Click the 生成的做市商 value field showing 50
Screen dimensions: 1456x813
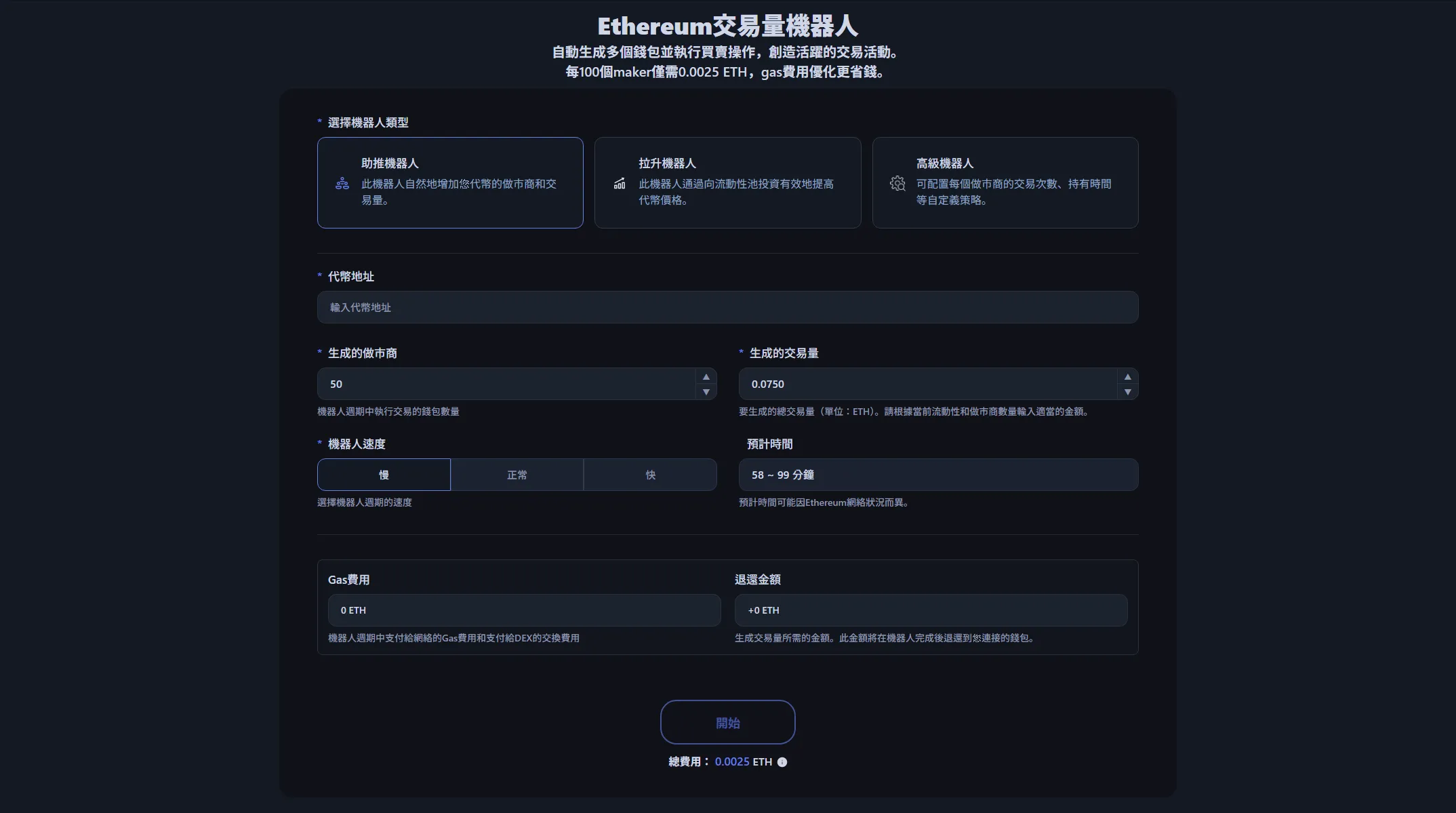(x=505, y=384)
